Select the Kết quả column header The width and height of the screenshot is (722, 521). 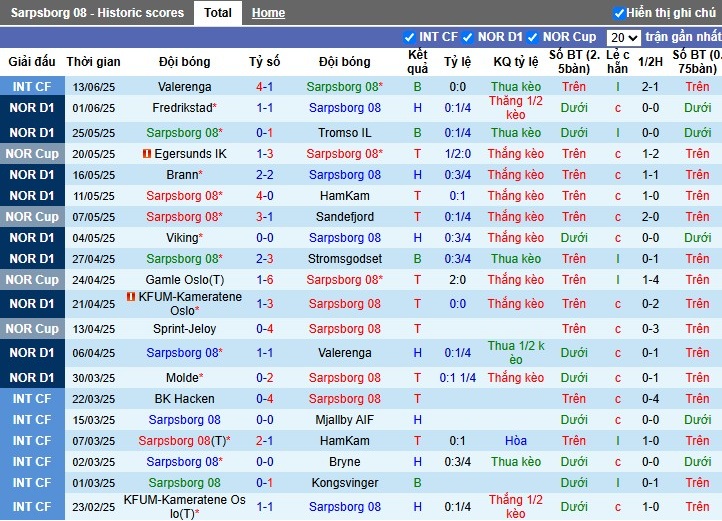tap(418, 62)
